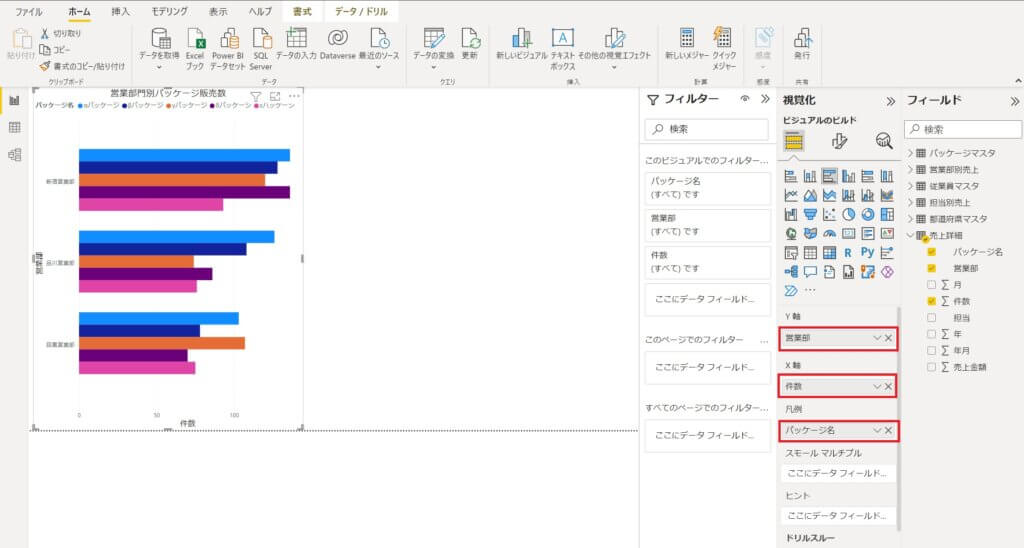The height and width of the screenshot is (548, 1024).
Task: Collapse the 売上詳細 table
Action: point(910,235)
